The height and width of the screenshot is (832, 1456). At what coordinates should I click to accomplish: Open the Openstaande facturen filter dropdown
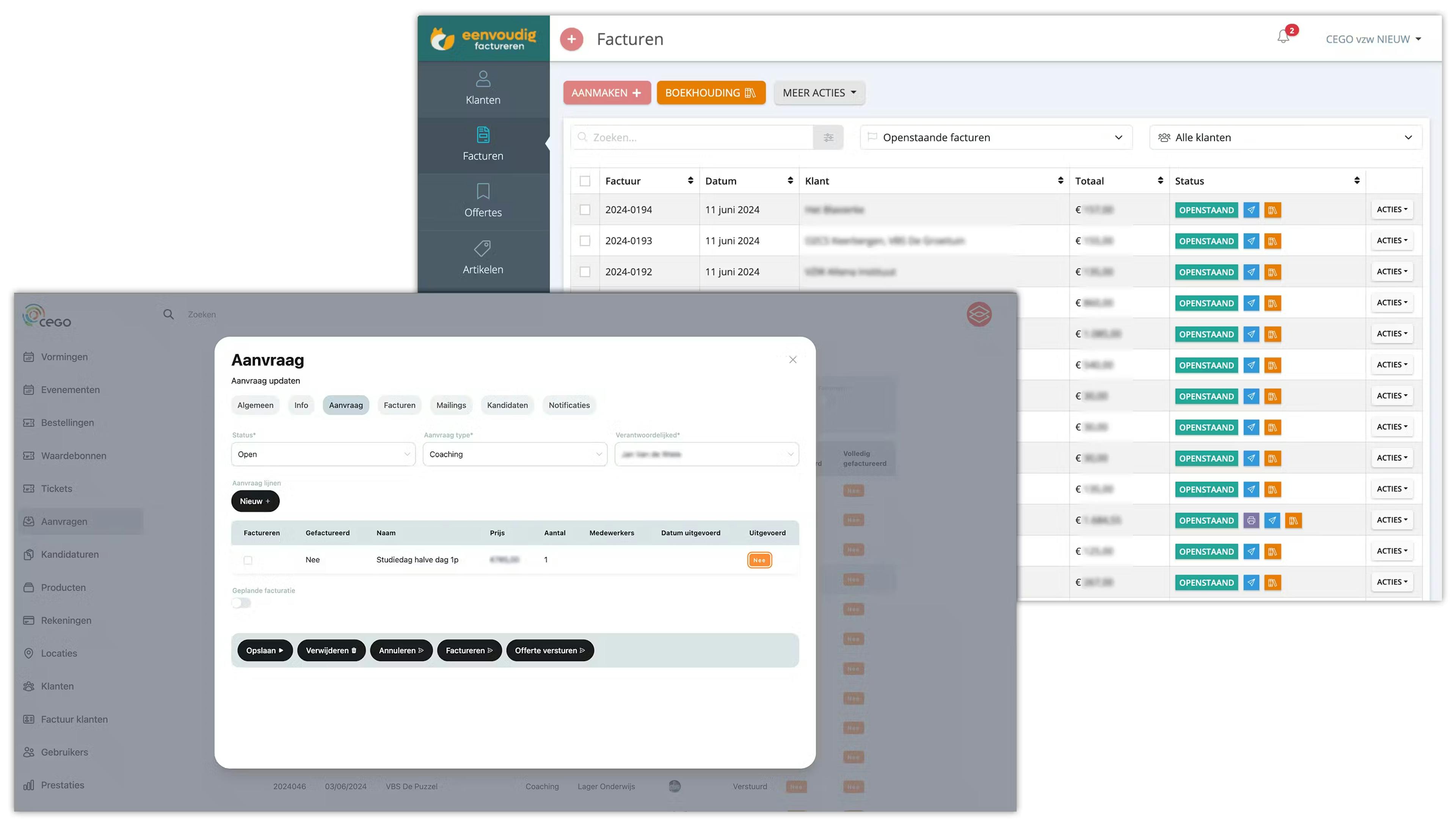coord(995,137)
